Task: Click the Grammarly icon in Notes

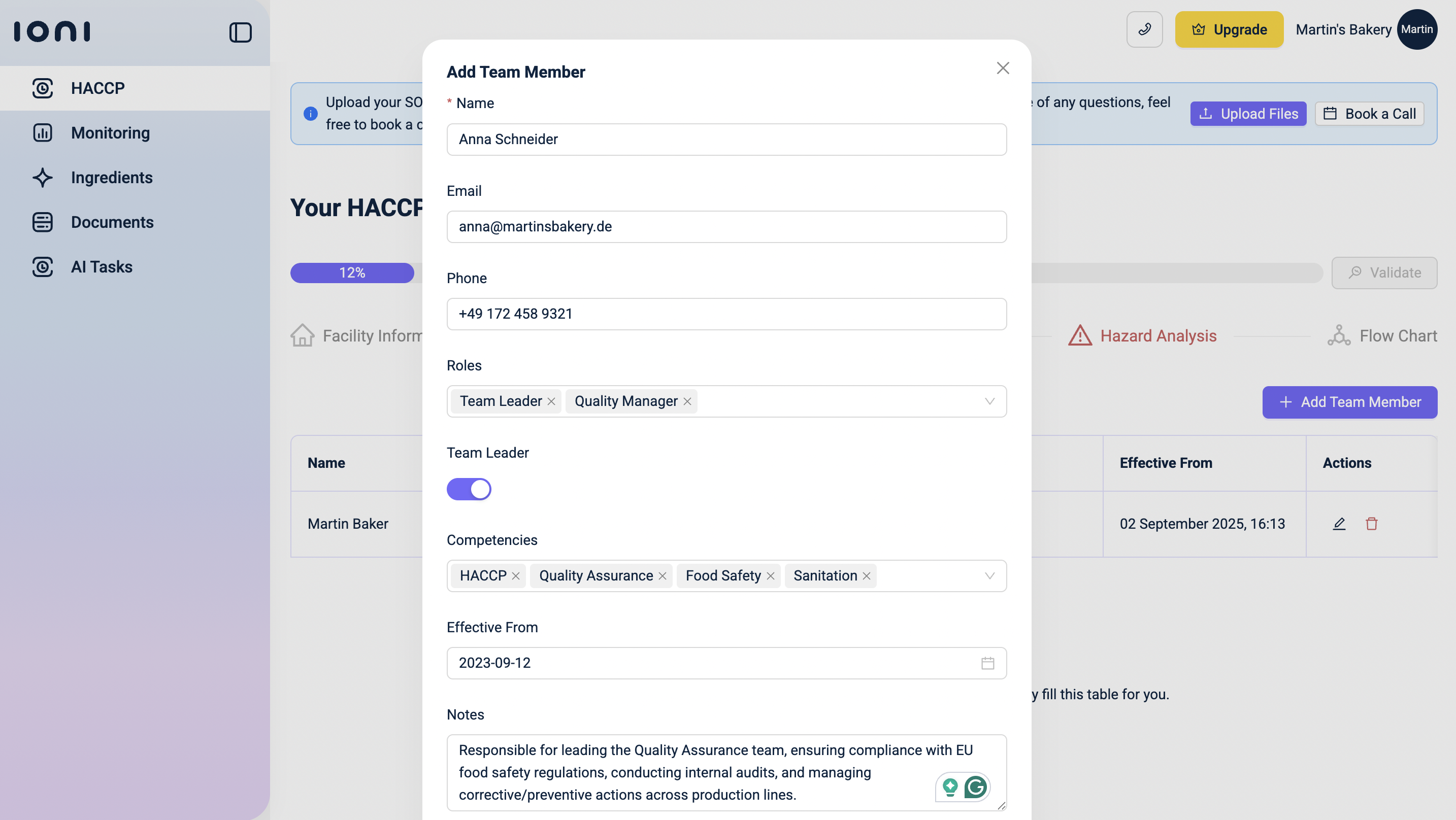Action: tap(976, 787)
